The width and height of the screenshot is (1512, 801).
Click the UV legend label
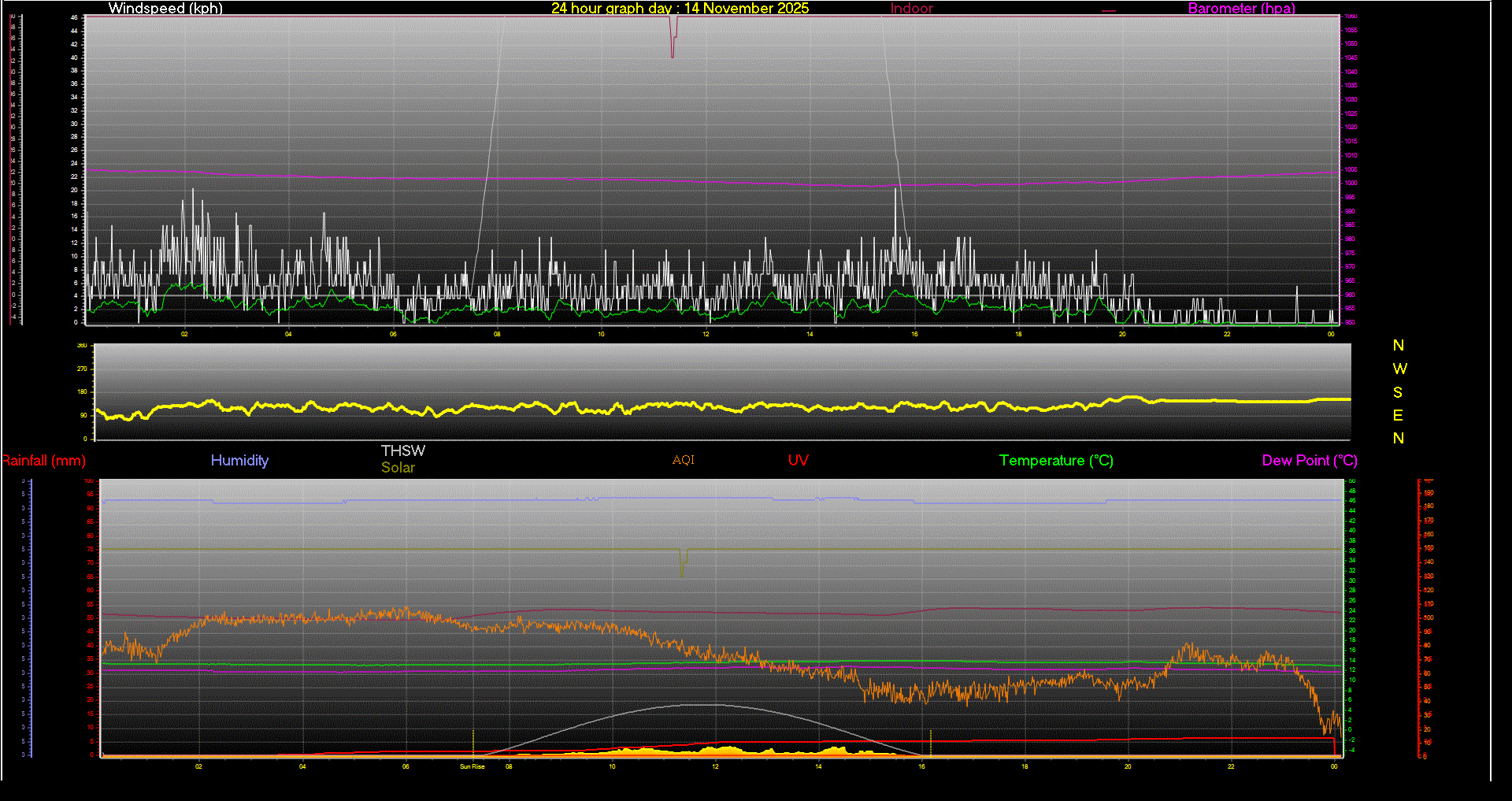click(x=798, y=461)
